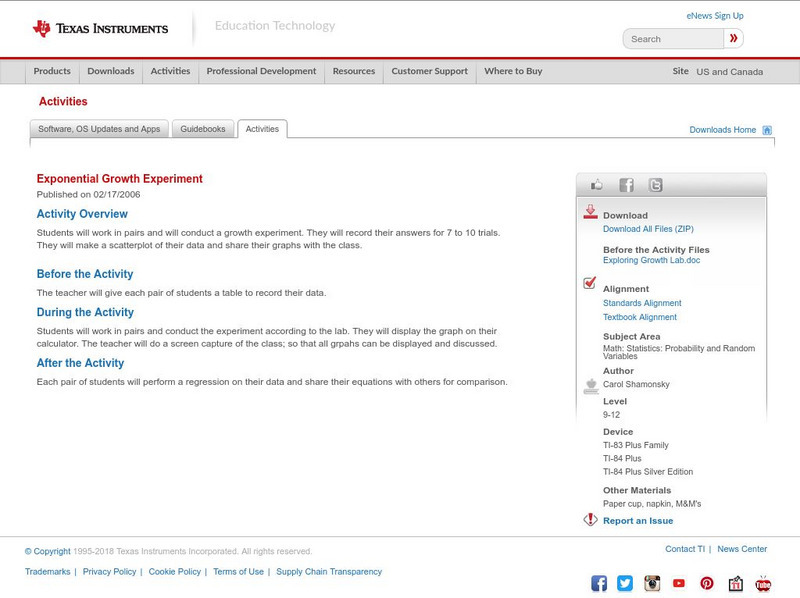Share via the gray Twitter icon

pyautogui.click(x=655, y=185)
